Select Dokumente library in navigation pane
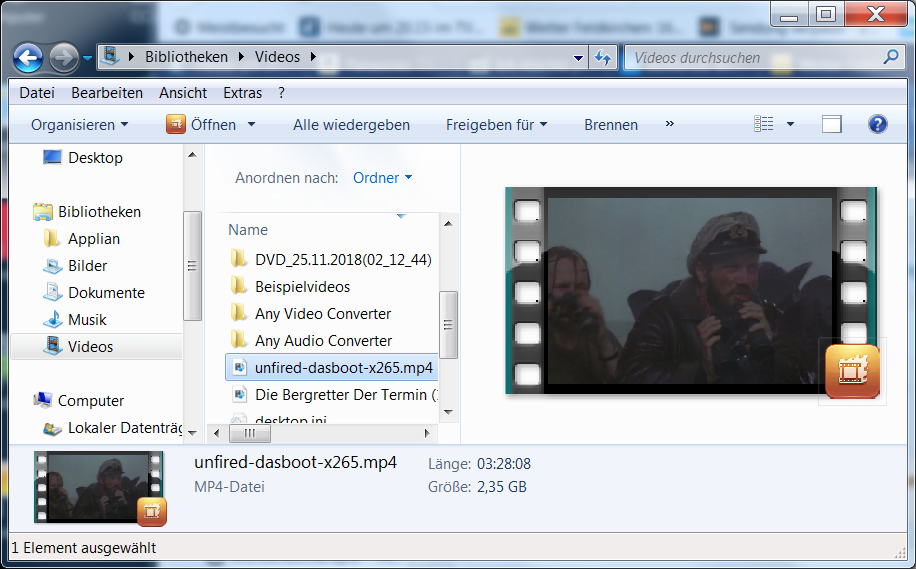This screenshot has width=916, height=569. [x=106, y=293]
